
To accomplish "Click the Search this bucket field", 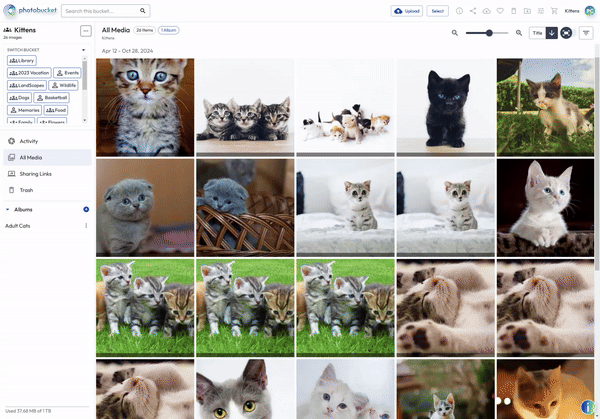I will tap(106, 11).
